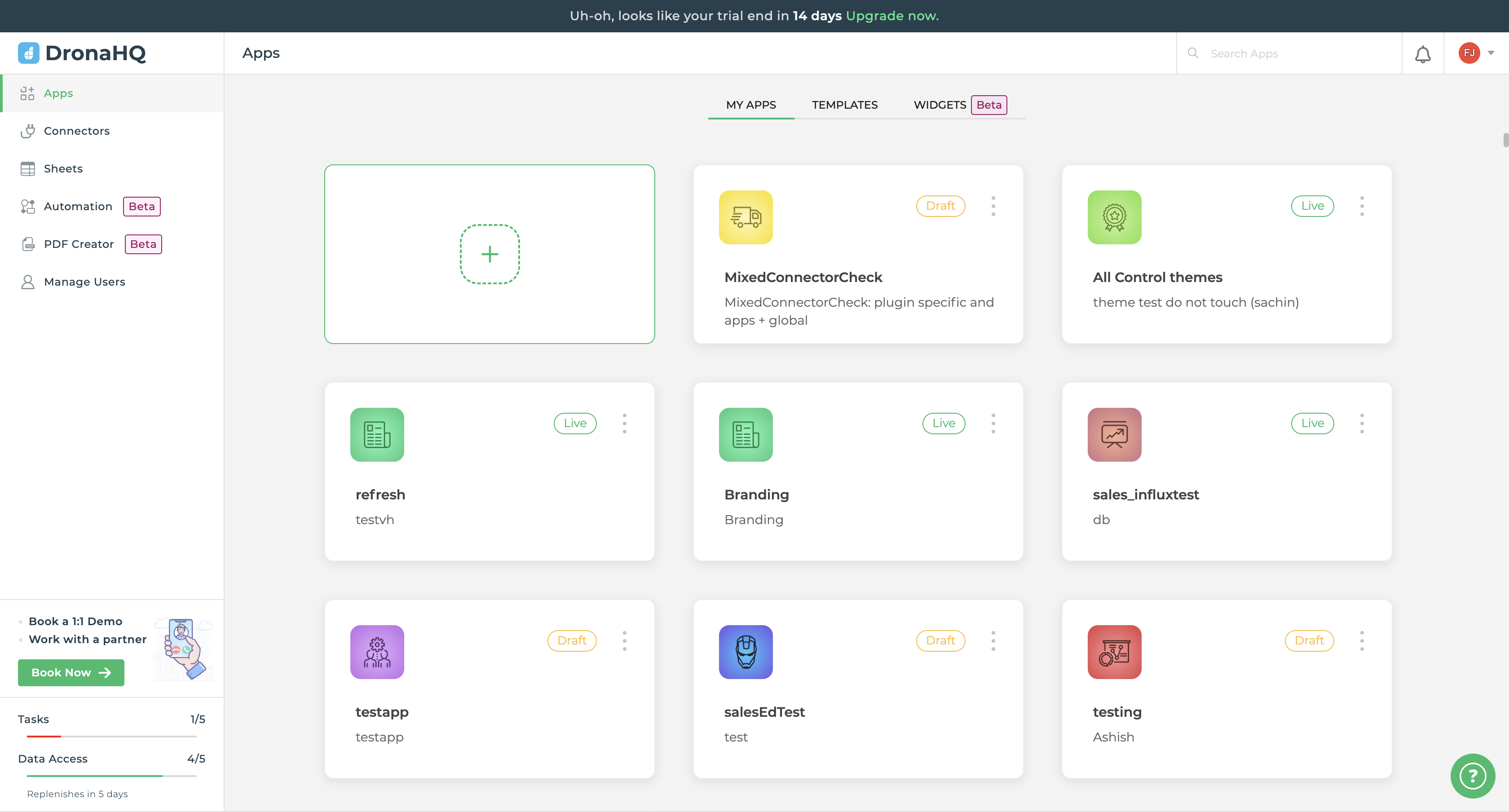
Task: Open sales_influxtest presentation icon
Action: click(1114, 435)
